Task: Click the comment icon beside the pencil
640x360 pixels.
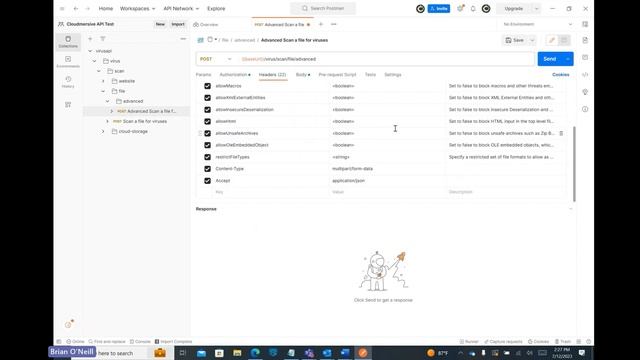Action: [x=564, y=40]
